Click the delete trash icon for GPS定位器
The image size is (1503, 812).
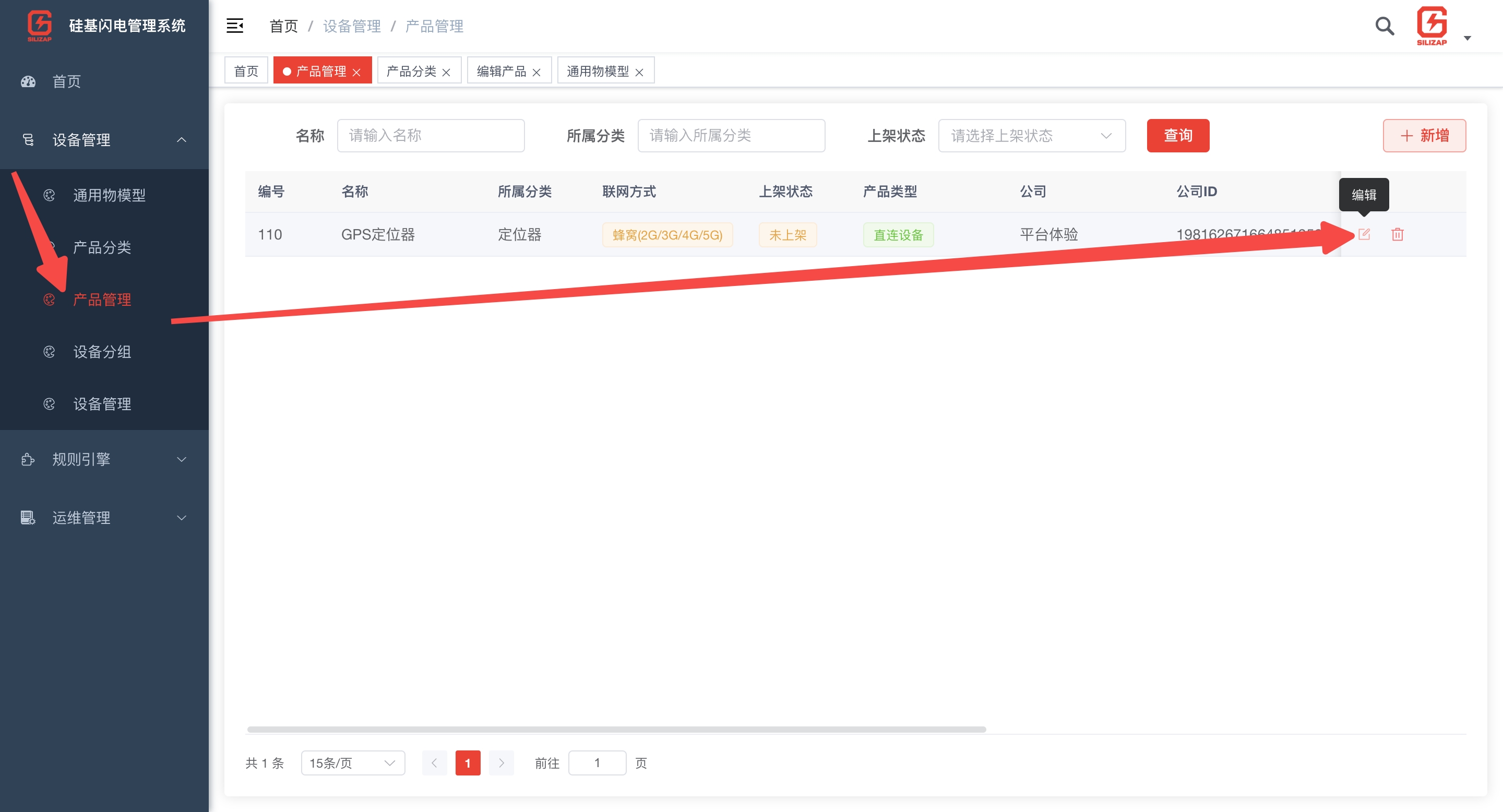pos(1398,234)
